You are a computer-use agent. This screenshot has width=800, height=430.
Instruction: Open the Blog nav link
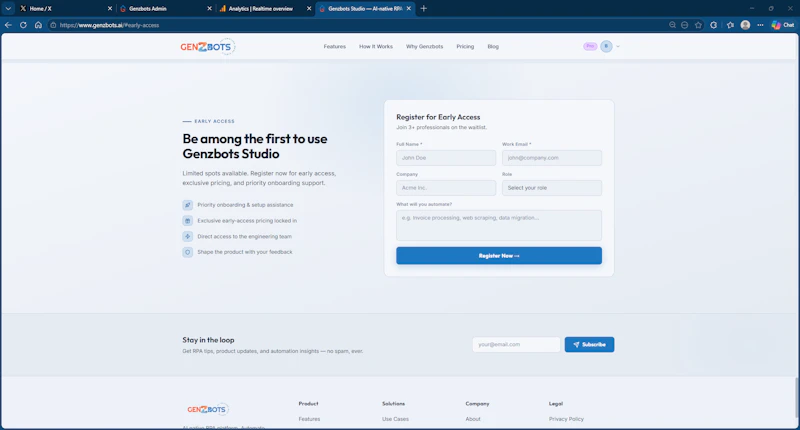click(493, 46)
